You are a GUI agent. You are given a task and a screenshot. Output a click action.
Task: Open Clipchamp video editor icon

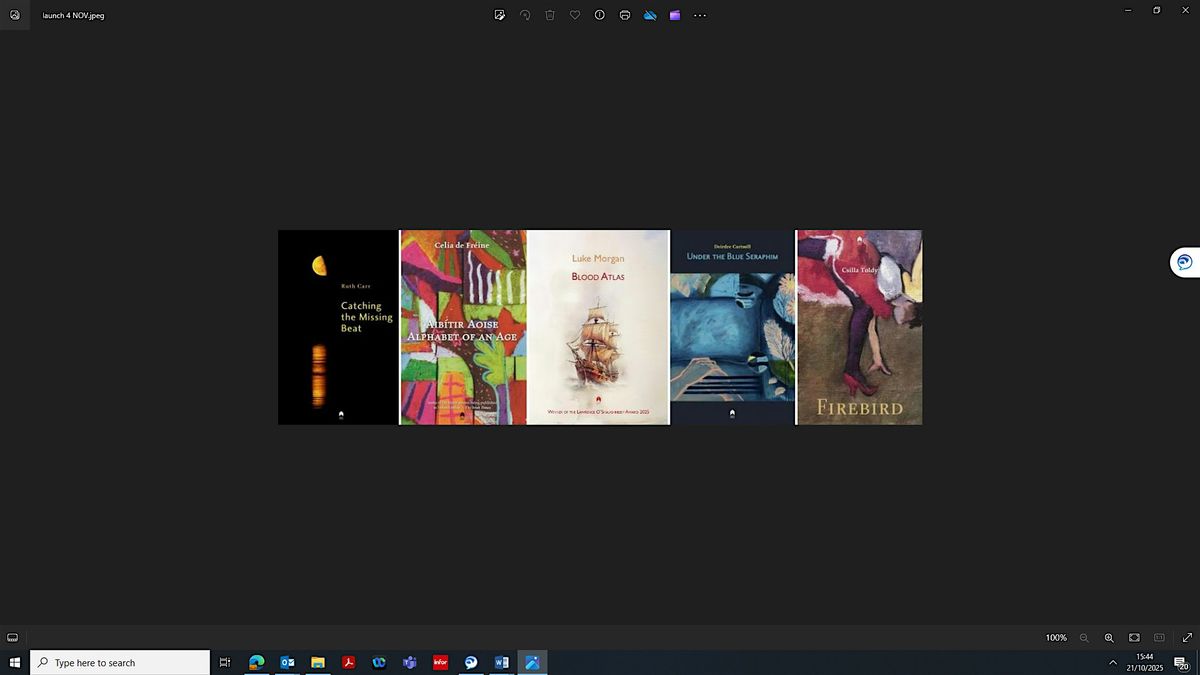(x=675, y=15)
